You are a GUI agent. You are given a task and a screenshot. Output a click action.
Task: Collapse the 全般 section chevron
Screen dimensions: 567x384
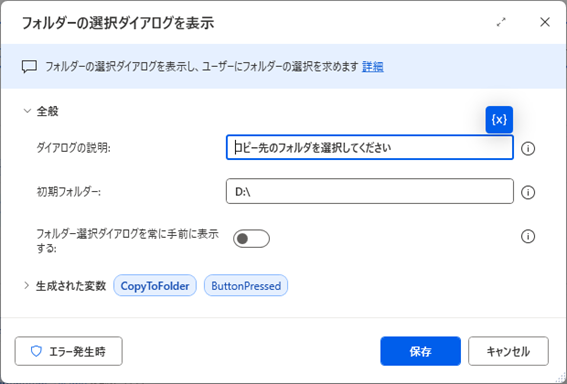pos(27,111)
